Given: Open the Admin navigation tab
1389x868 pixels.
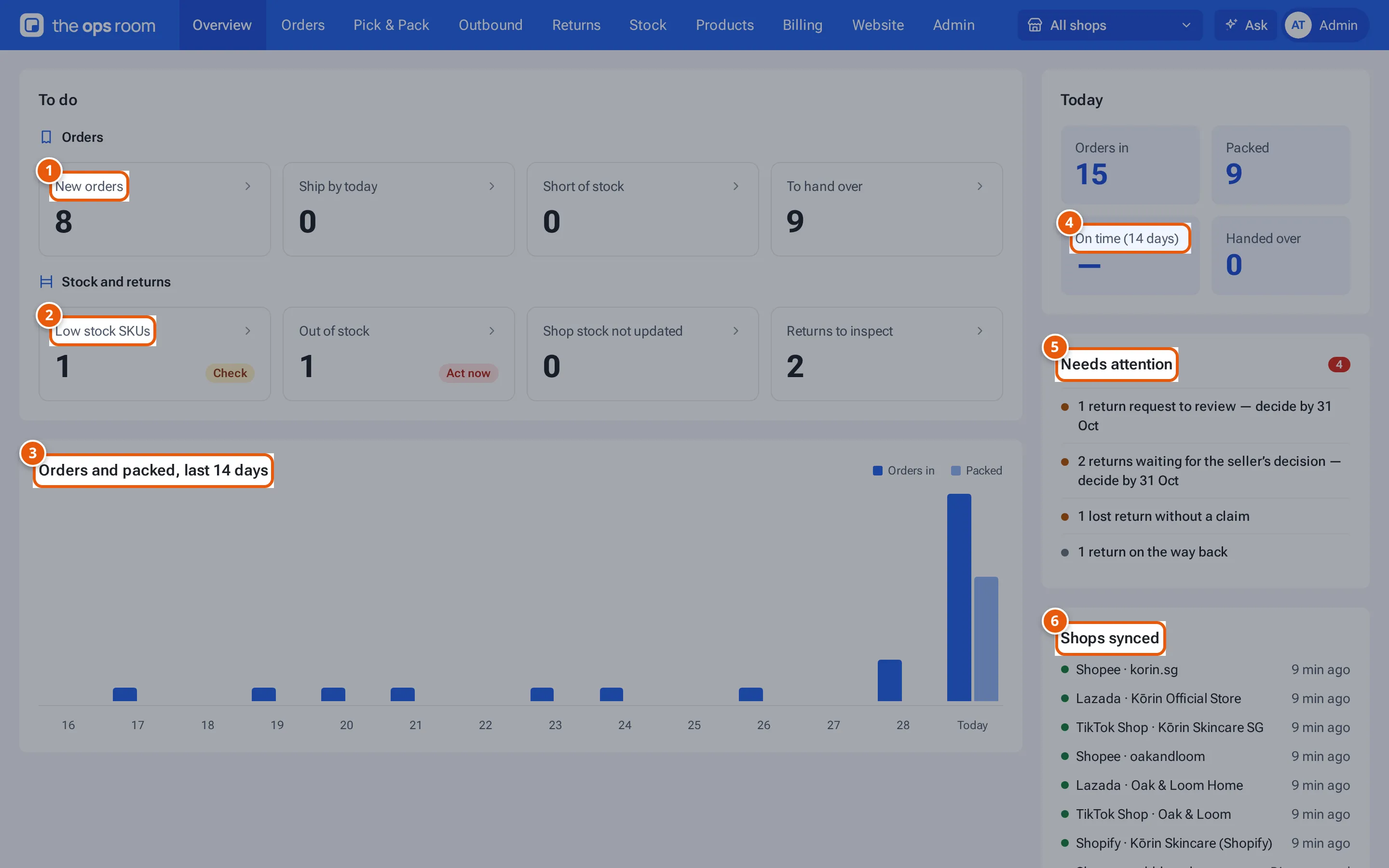Looking at the screenshot, I should (953, 25).
